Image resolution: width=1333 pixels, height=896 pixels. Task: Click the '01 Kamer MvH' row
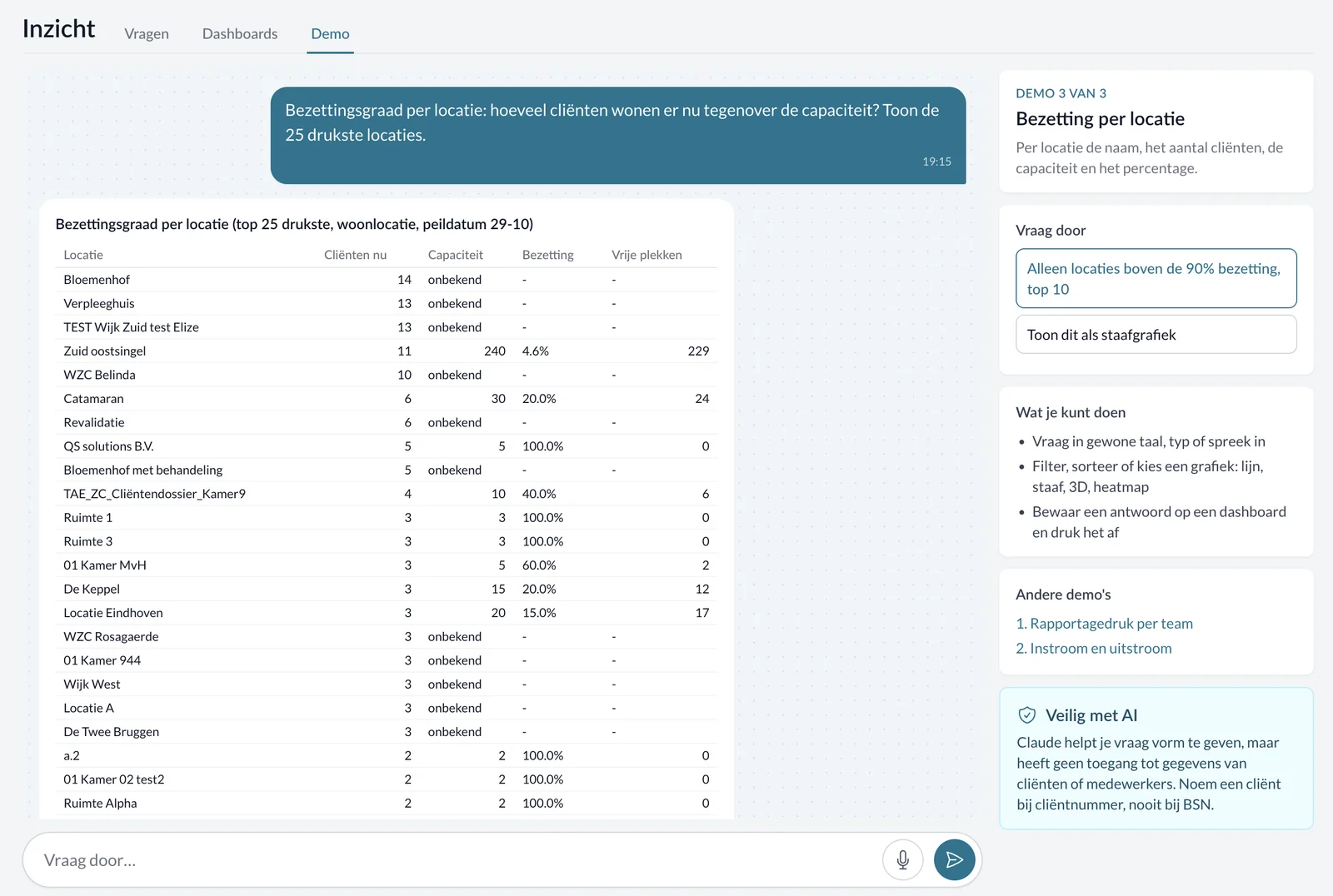pos(387,565)
